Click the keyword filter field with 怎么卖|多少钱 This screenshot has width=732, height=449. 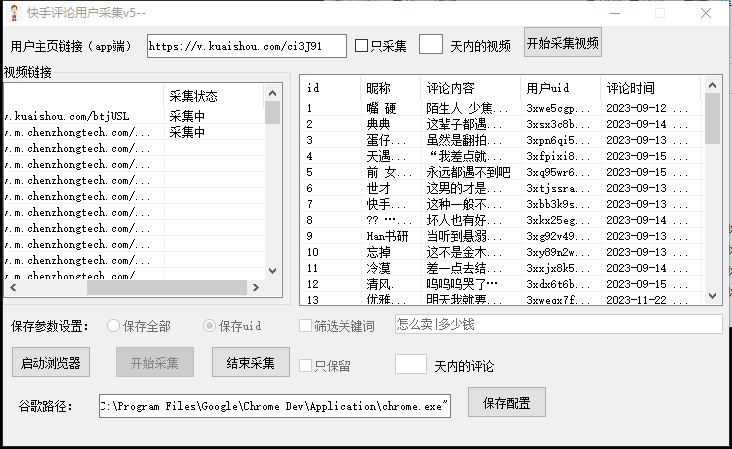click(557, 324)
